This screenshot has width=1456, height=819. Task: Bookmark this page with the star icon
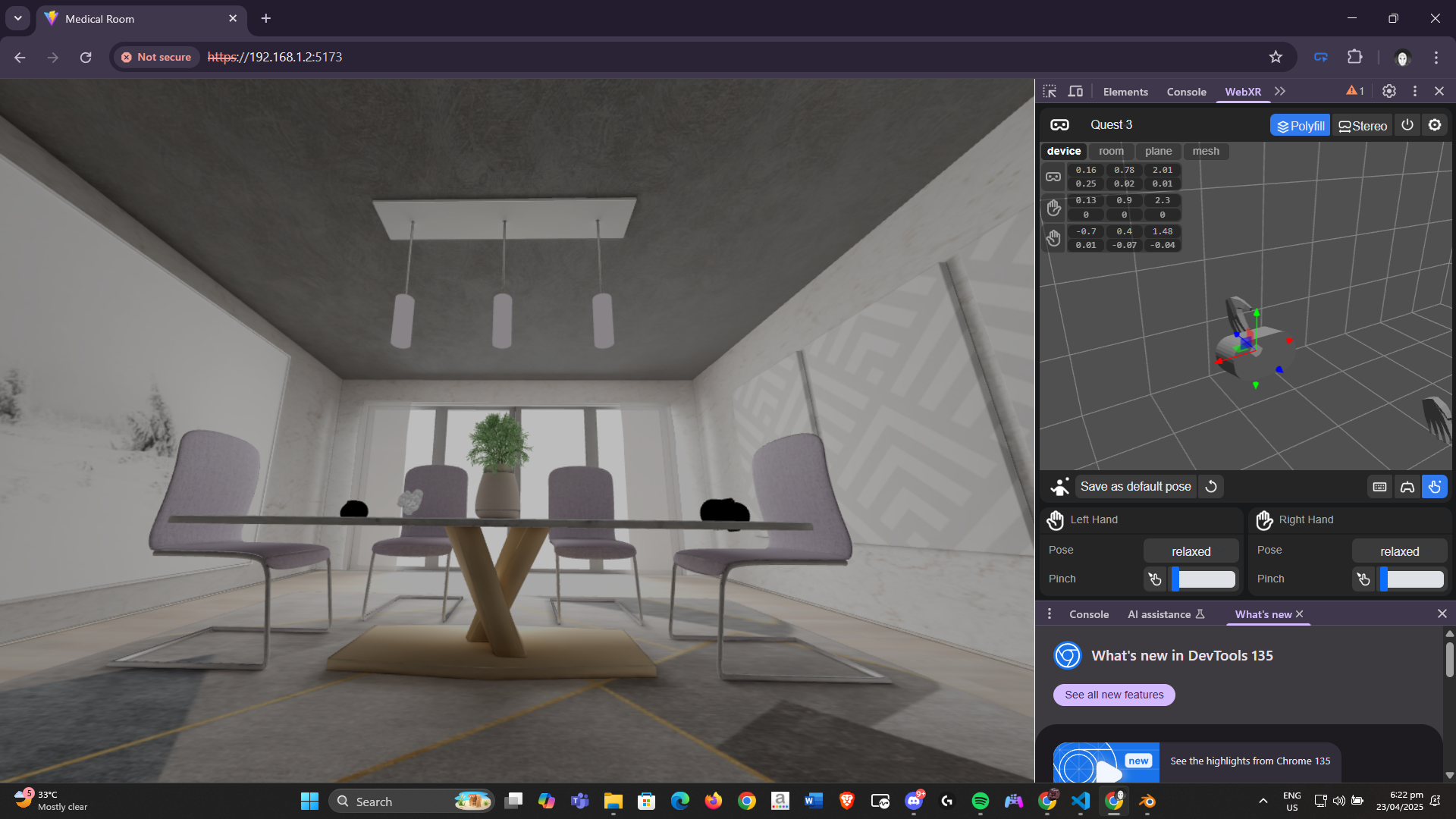pos(1276,57)
